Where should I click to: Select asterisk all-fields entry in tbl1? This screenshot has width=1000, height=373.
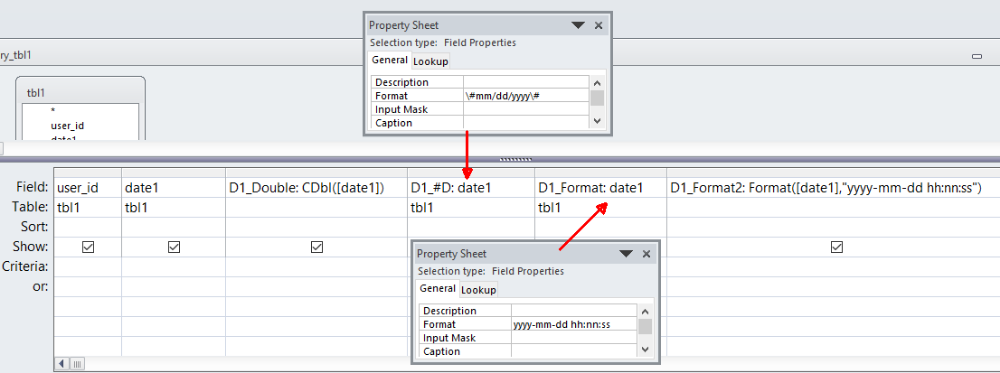[x=53, y=112]
